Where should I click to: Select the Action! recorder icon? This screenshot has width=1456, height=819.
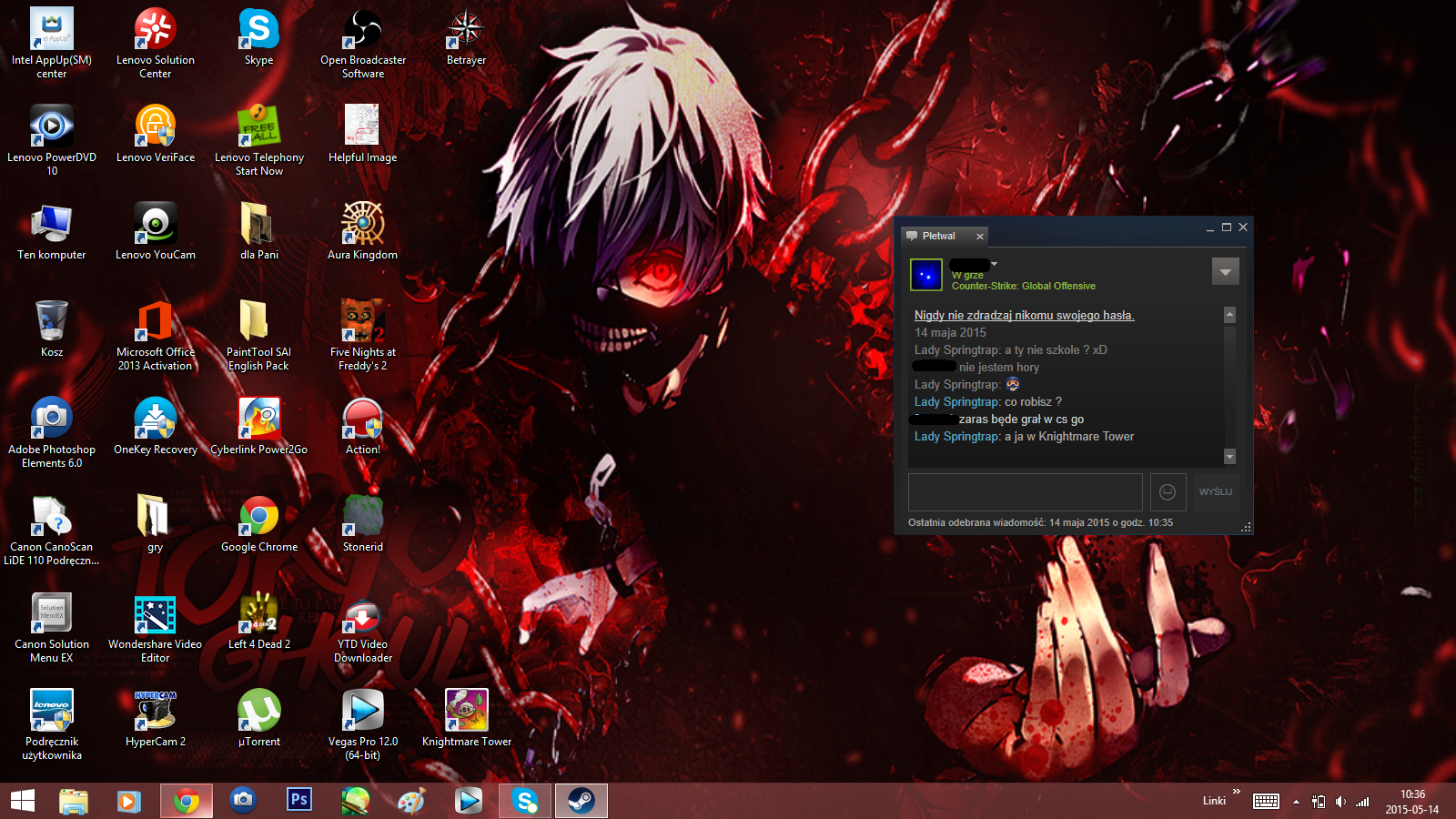point(363,427)
